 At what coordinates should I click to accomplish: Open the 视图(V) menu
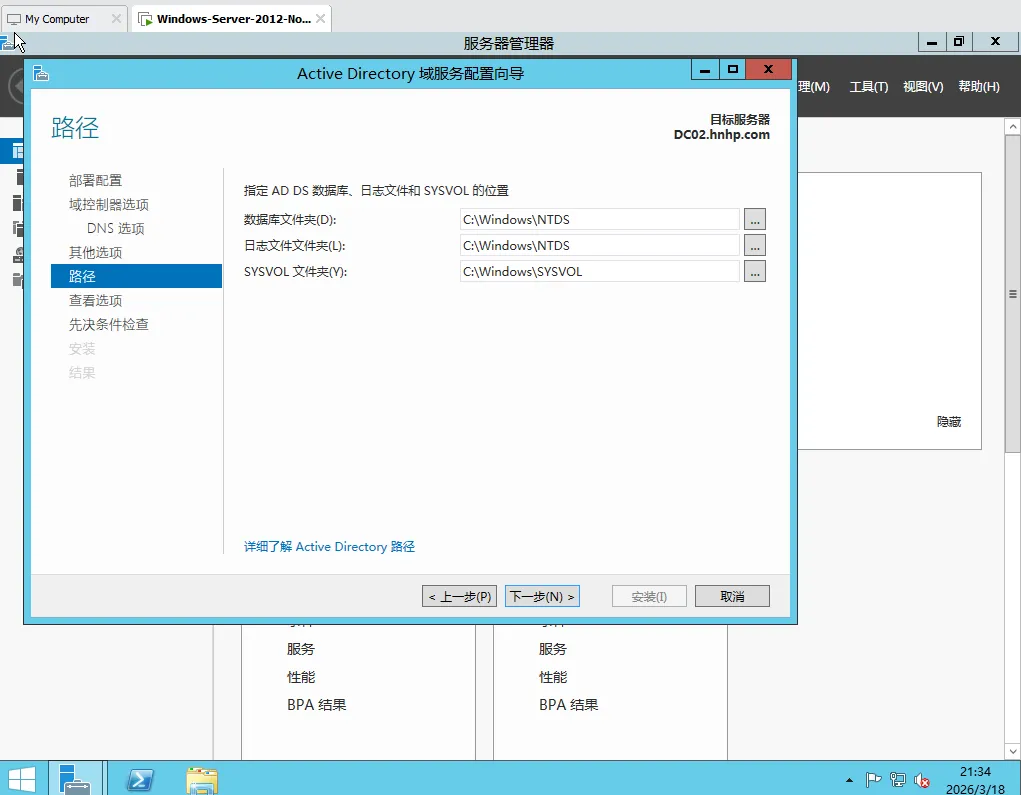[x=921, y=87]
